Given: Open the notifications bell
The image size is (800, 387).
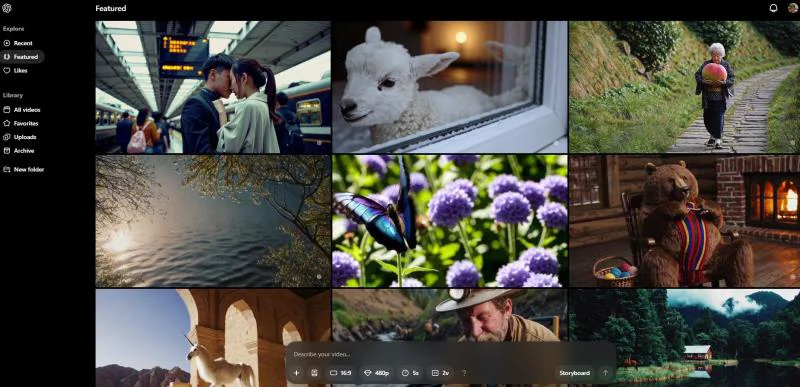Looking at the screenshot, I should [x=773, y=8].
